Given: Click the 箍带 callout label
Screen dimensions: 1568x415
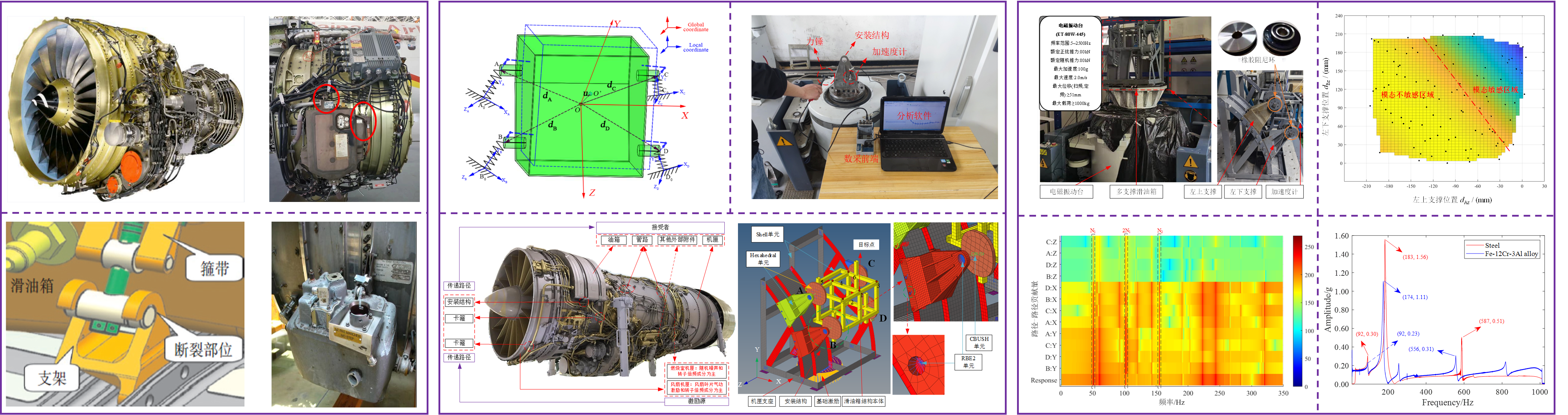Looking at the screenshot, I should click(x=215, y=268).
